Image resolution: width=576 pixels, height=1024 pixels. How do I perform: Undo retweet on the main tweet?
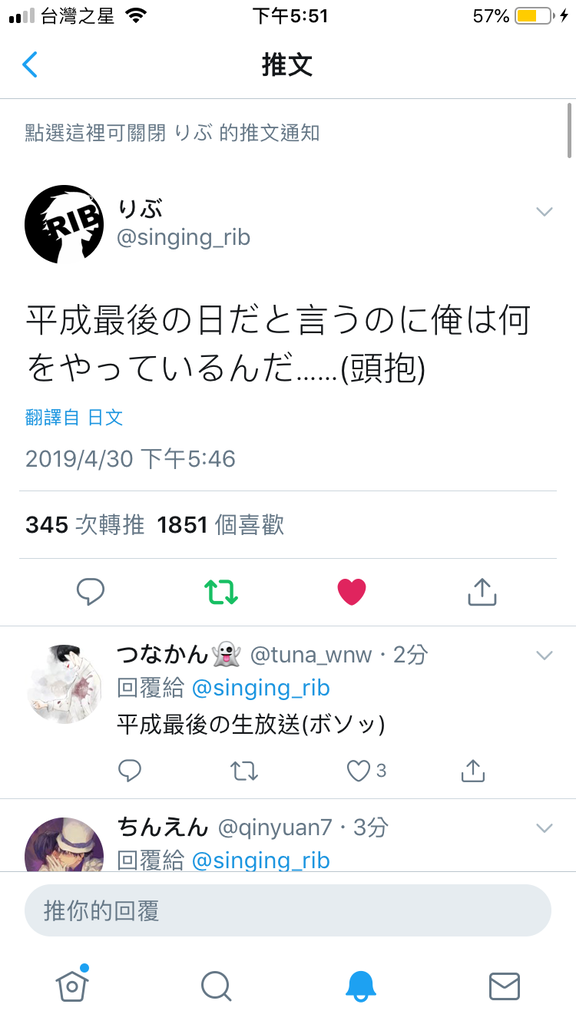pos(221,592)
